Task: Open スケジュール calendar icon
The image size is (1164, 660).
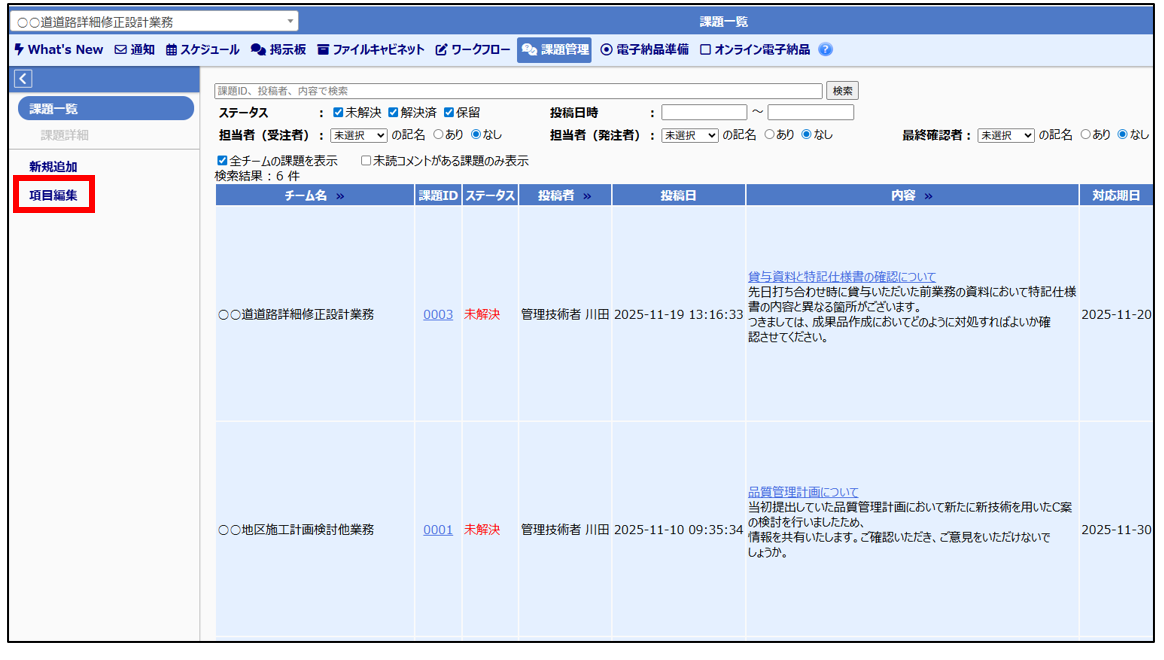Action: [171, 50]
